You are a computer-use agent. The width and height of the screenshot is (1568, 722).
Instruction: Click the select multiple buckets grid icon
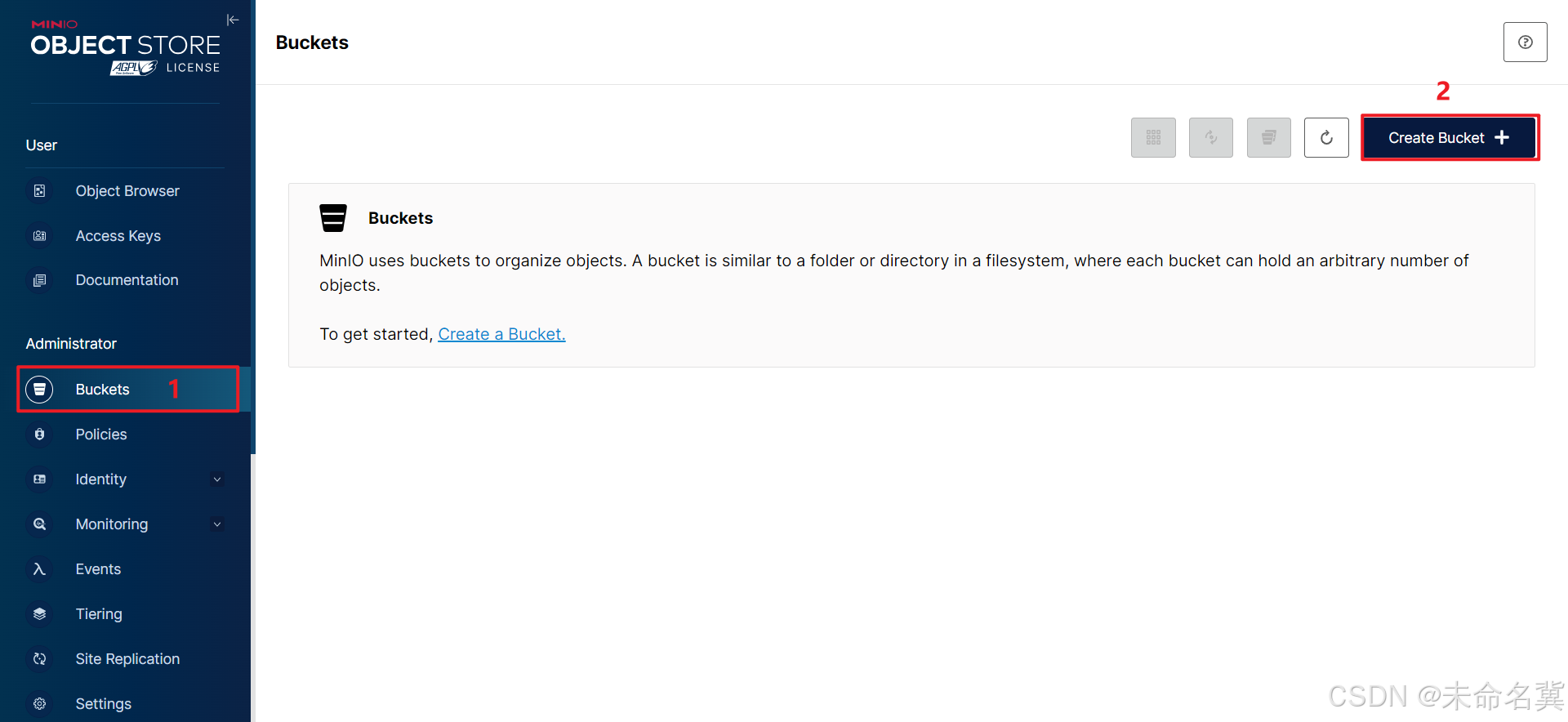(x=1153, y=138)
